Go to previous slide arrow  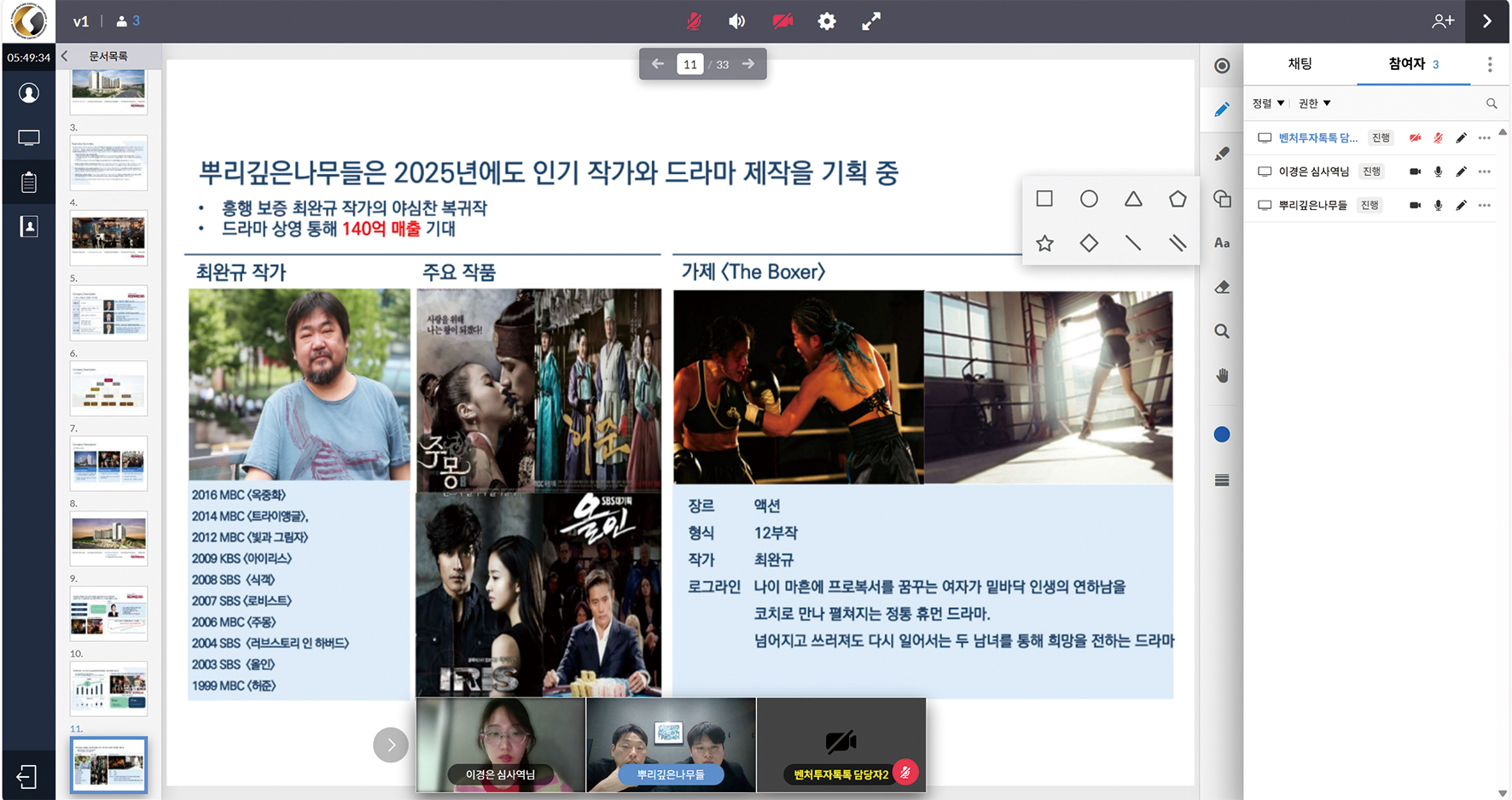pyautogui.click(x=658, y=64)
